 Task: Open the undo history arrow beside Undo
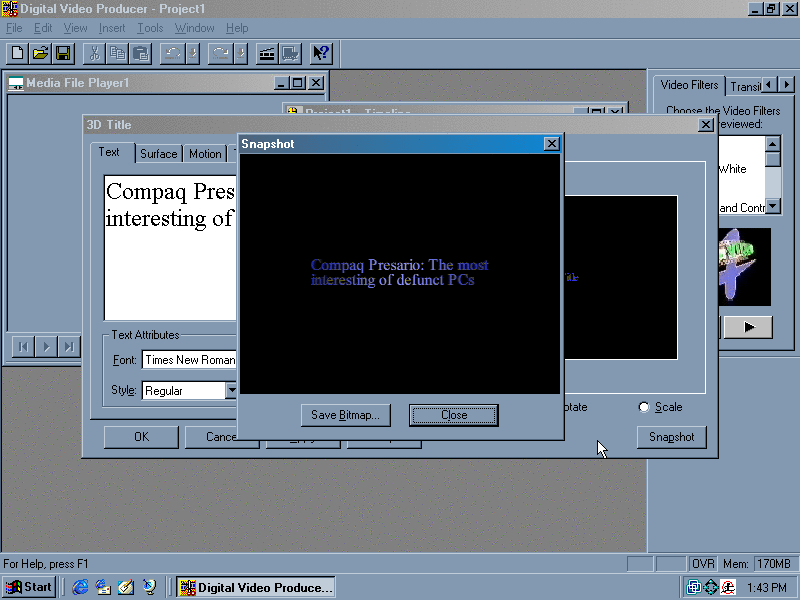tap(193, 53)
